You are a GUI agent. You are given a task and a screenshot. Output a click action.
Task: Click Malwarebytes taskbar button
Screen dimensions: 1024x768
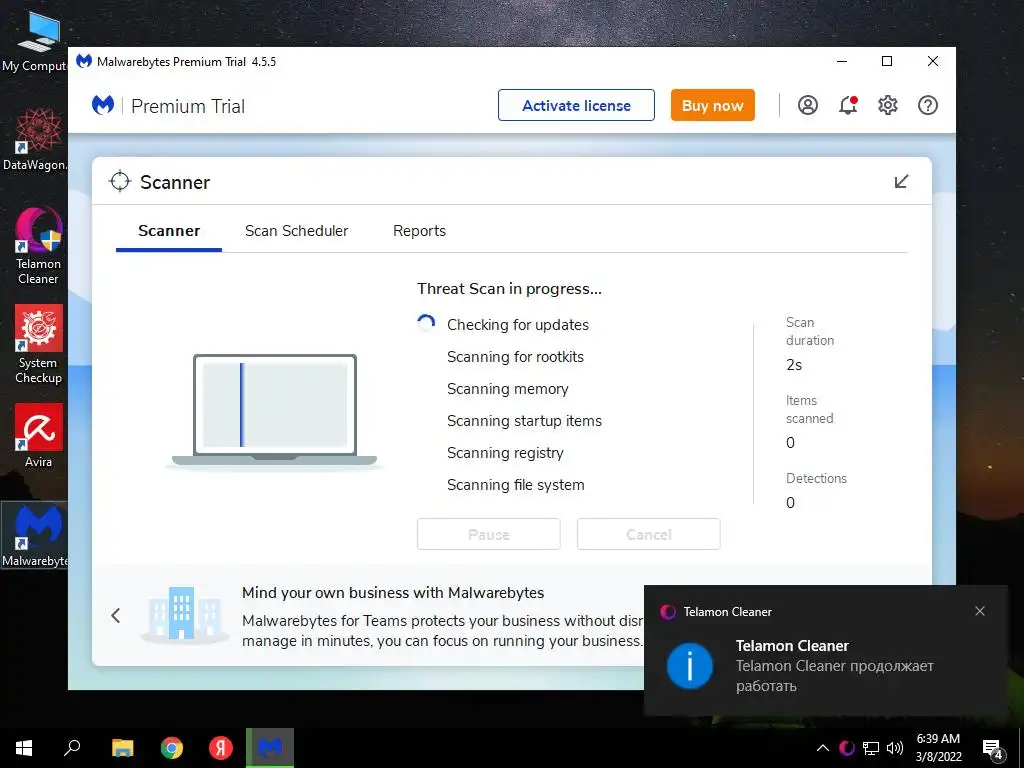coord(270,748)
